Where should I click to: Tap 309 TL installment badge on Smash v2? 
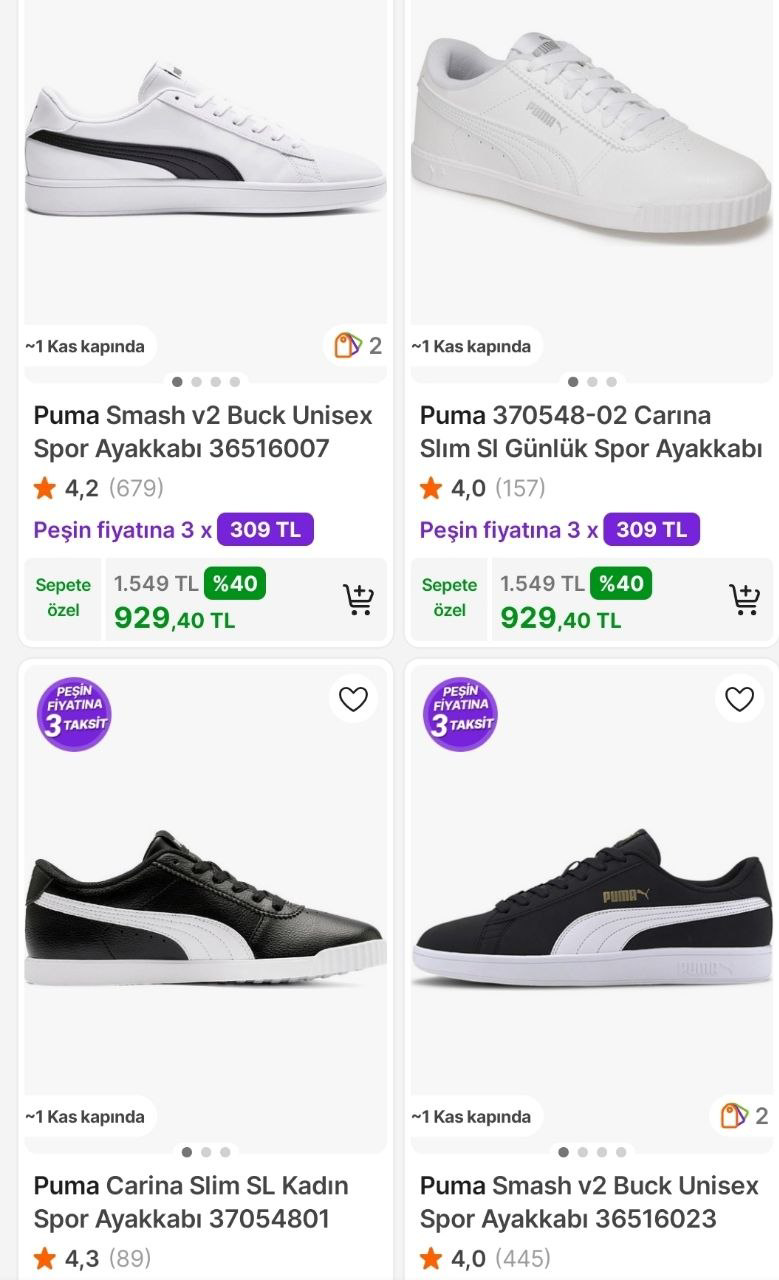pos(265,530)
